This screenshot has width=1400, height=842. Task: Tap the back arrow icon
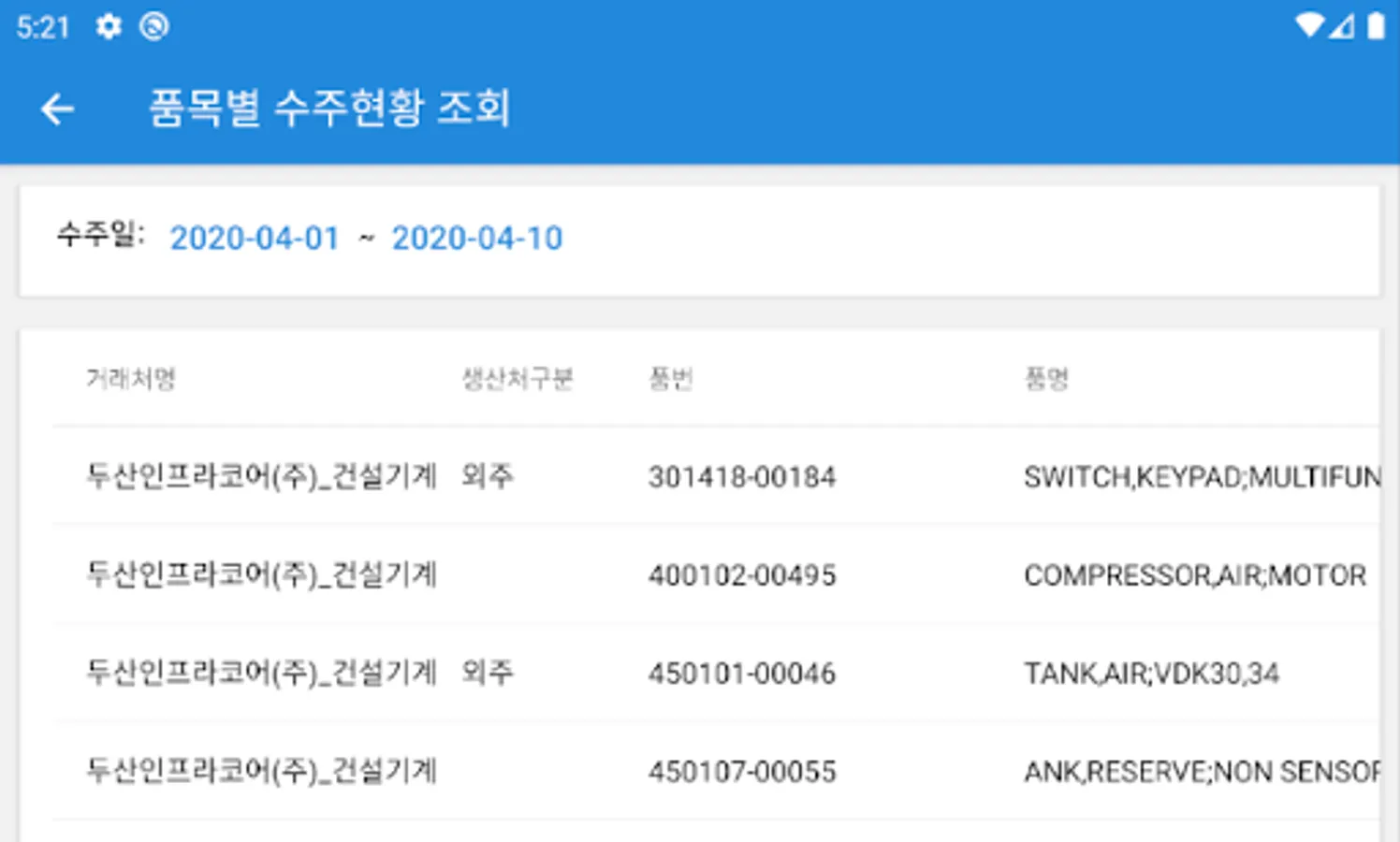pyautogui.click(x=57, y=109)
